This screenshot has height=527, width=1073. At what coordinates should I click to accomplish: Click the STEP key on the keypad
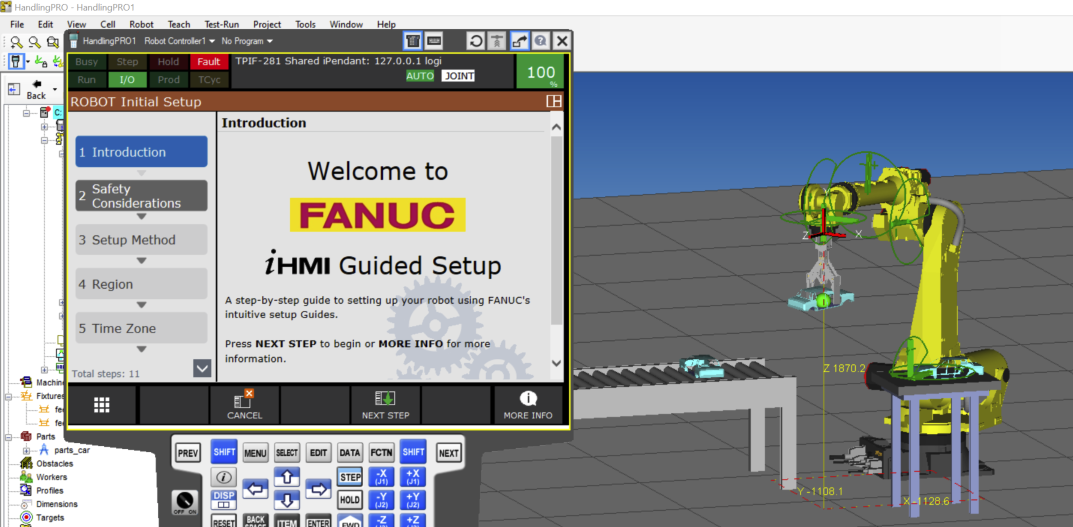(x=350, y=476)
